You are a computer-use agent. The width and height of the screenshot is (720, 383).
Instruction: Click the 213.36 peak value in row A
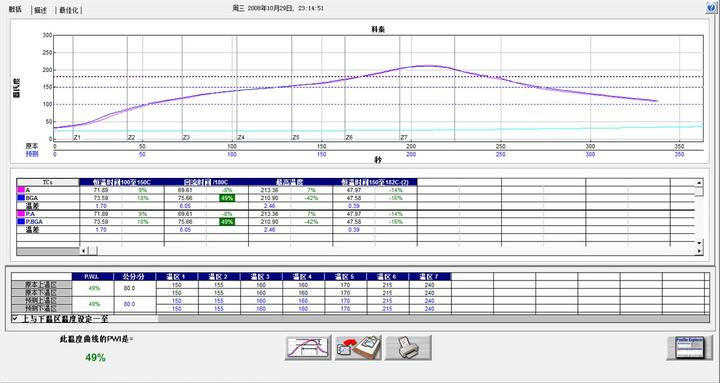pos(270,190)
